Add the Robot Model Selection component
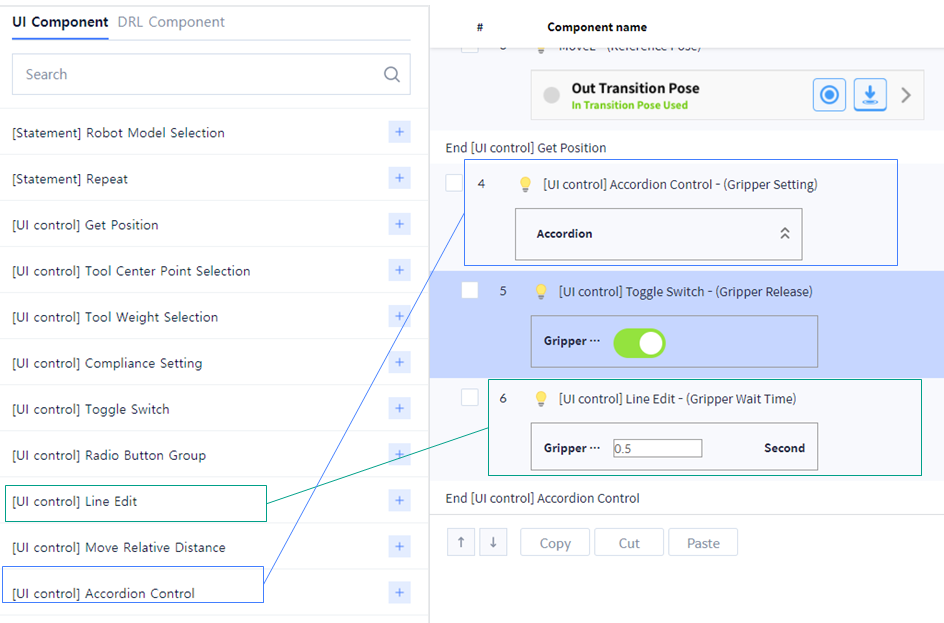Image resolution: width=944 pixels, height=623 pixels. click(x=399, y=132)
